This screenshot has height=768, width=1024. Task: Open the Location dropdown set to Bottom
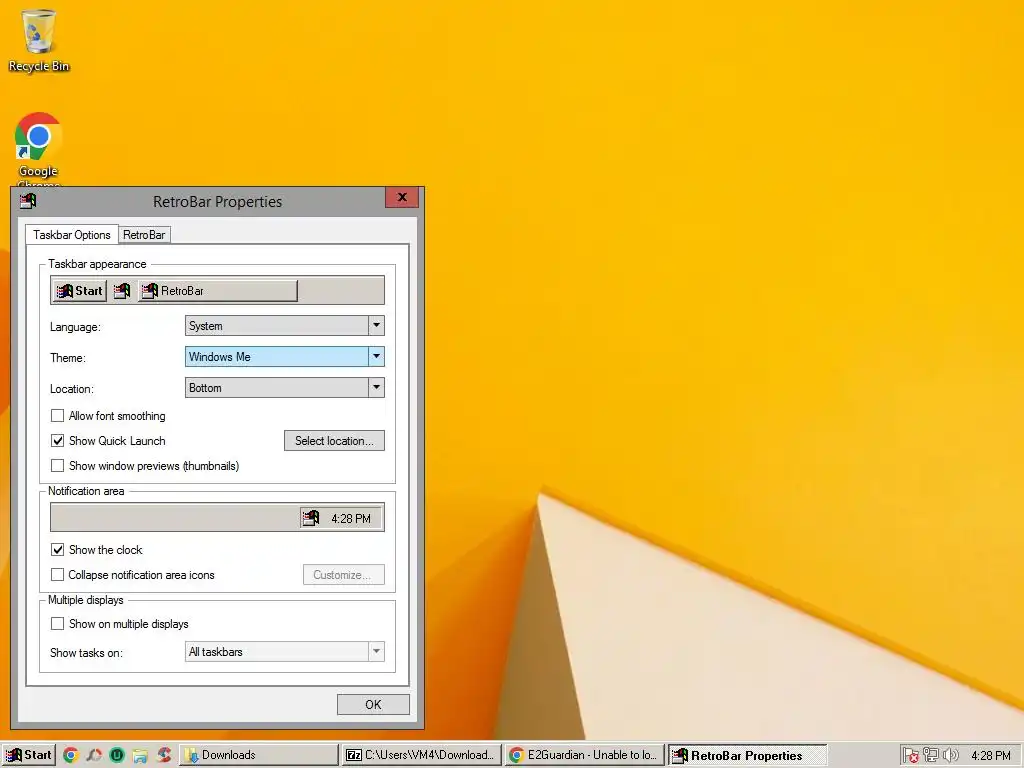[x=285, y=388]
